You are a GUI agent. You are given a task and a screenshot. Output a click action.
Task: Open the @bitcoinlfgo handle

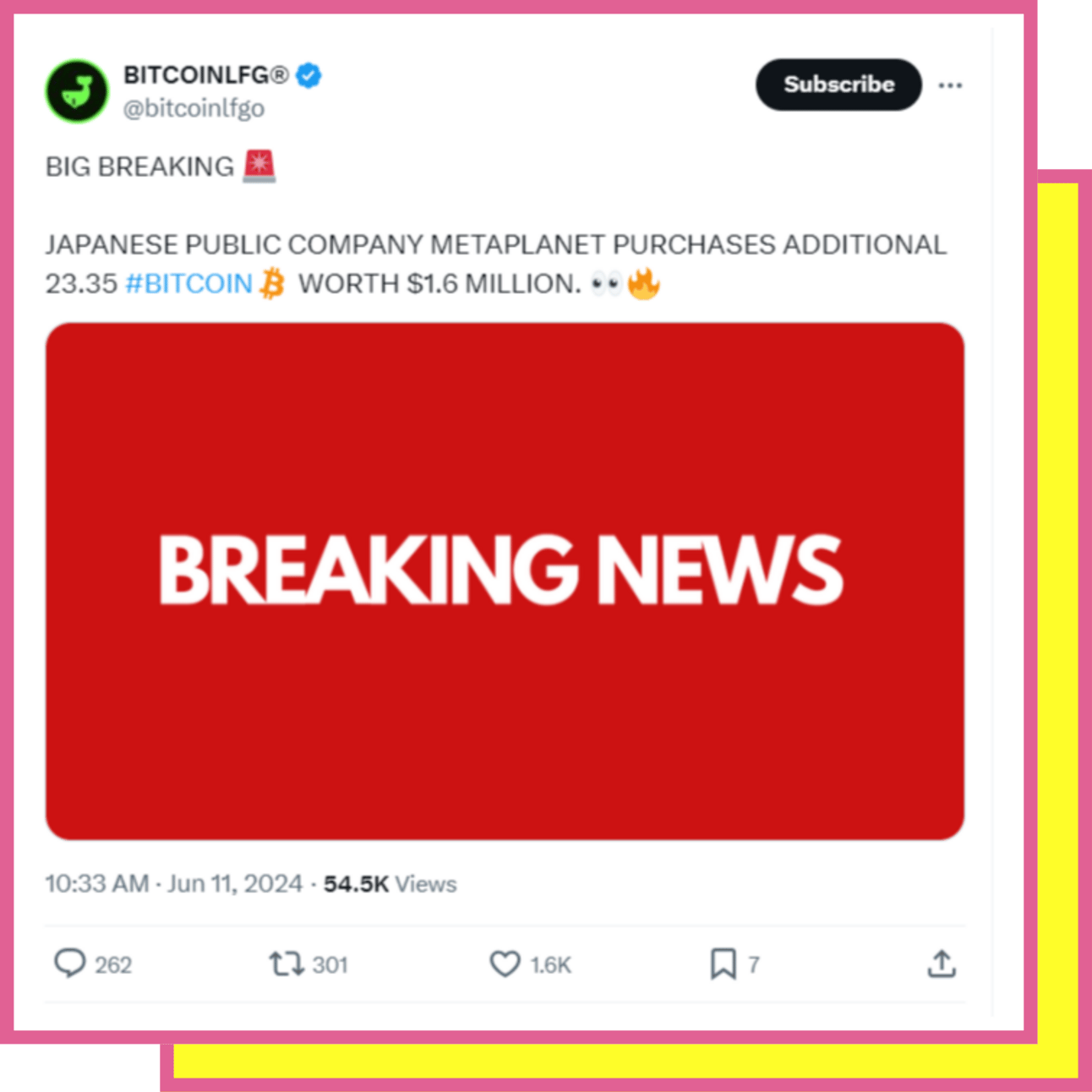point(194,108)
